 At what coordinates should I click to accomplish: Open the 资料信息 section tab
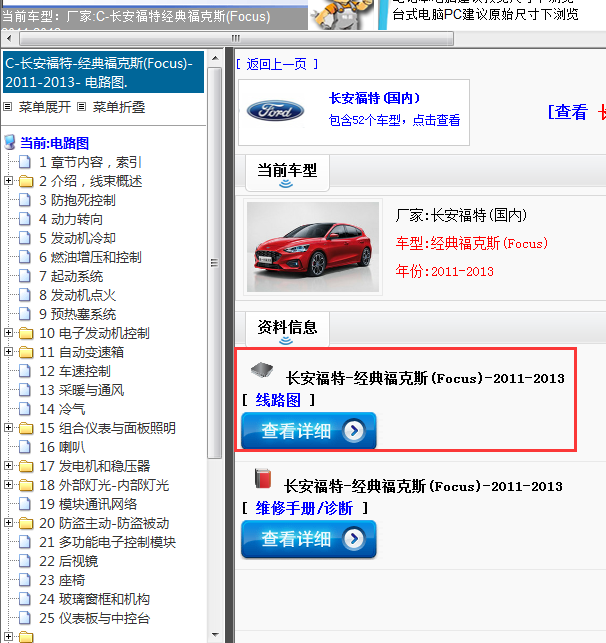pos(287,329)
